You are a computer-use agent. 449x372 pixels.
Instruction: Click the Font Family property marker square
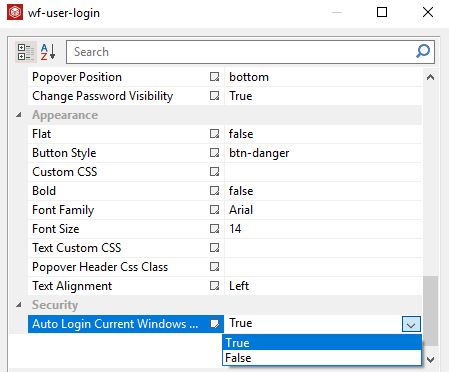[214, 210]
